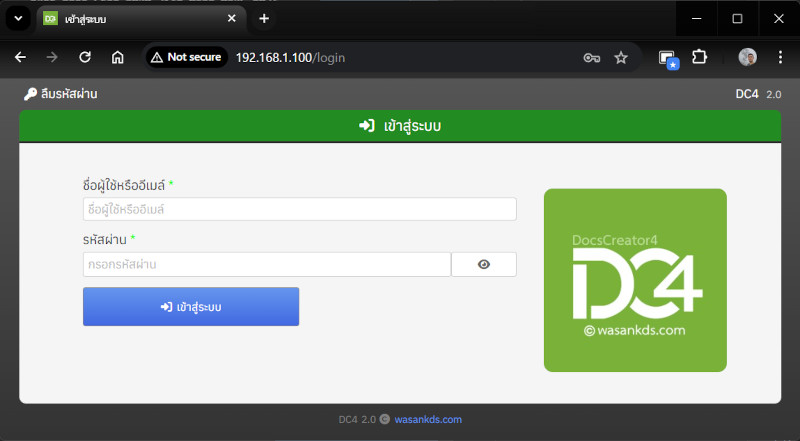800x441 pixels.
Task: Open the saved passwords key icon
Action: point(591,57)
